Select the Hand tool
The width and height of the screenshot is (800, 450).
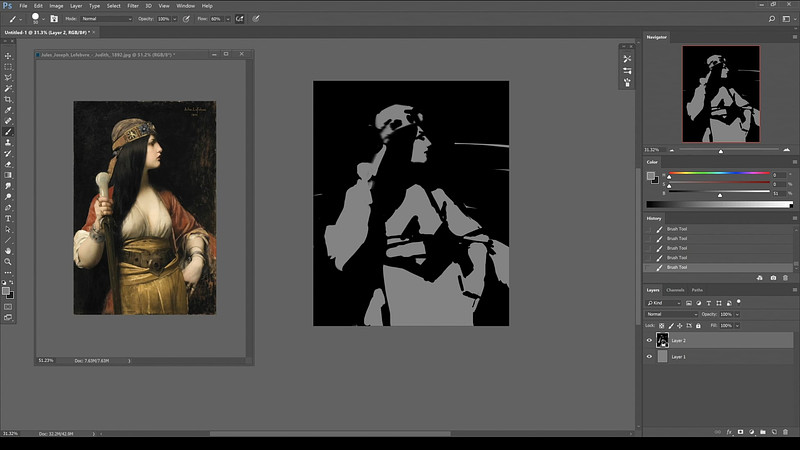click(x=8, y=251)
